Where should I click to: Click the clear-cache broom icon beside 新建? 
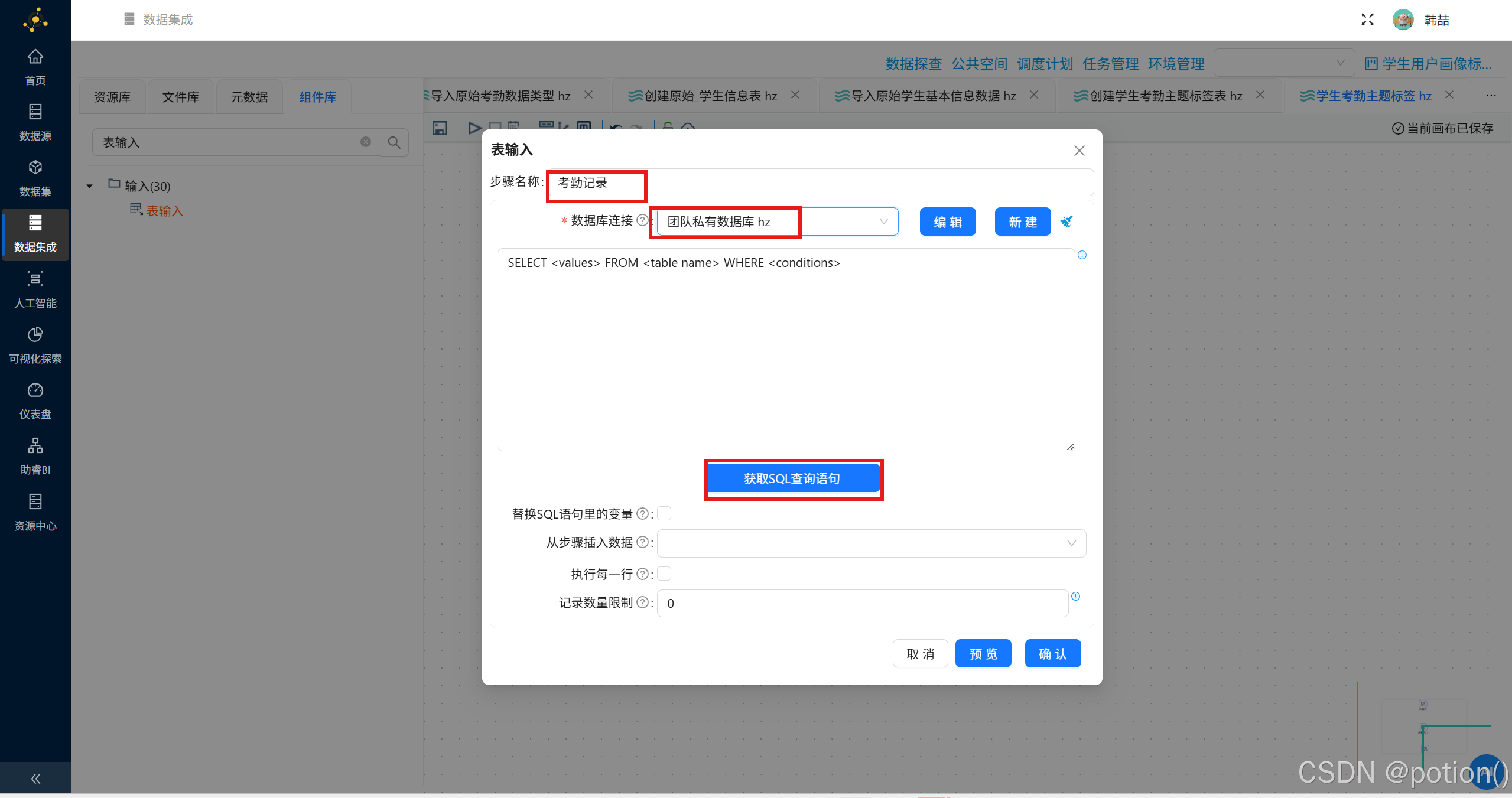1066,222
